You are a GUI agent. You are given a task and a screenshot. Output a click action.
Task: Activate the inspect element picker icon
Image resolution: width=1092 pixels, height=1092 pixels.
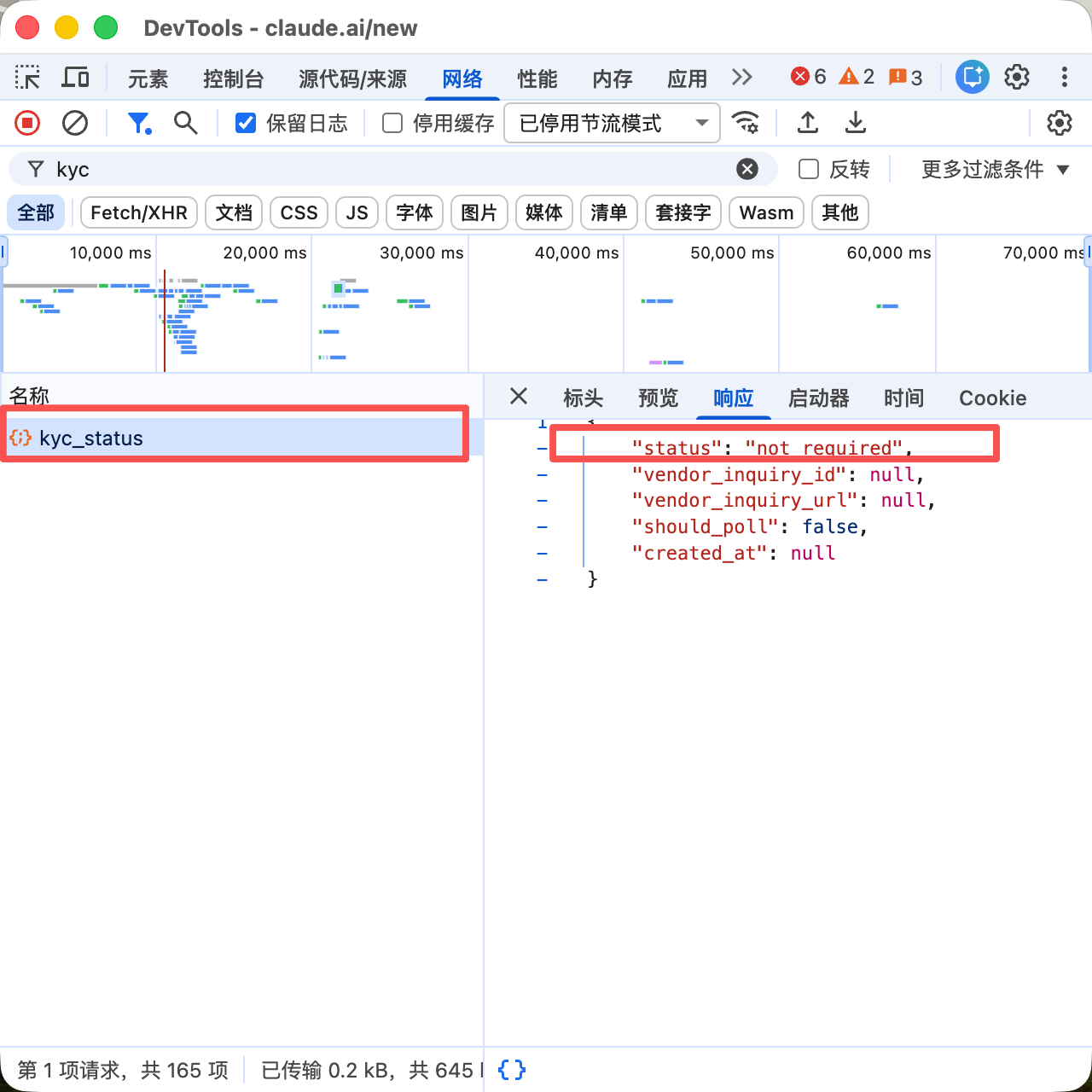27,78
